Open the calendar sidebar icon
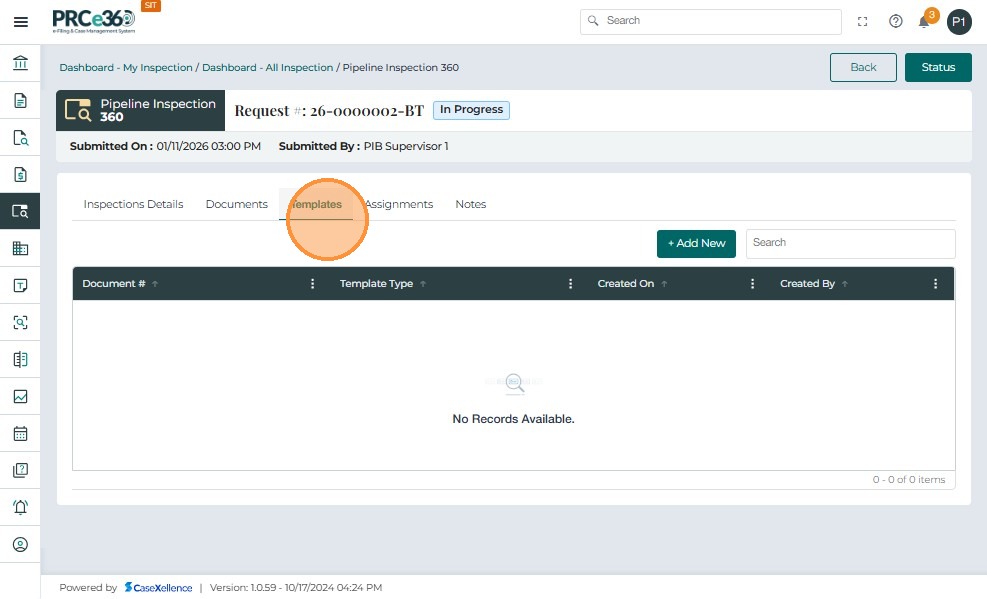This screenshot has height=599, width=987. coord(20,434)
